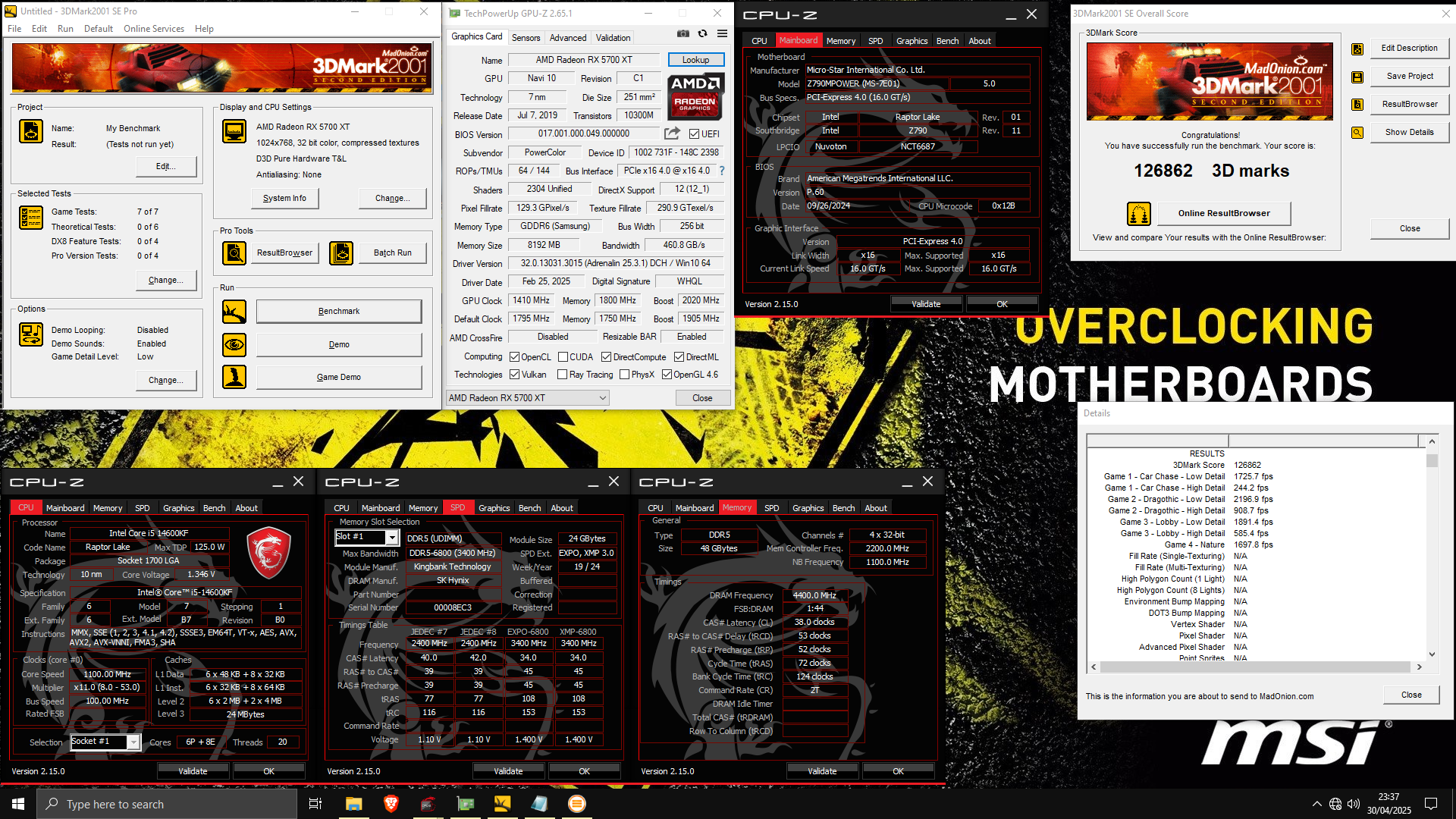
Task: Click the Online ResultBrowser yellow icon
Action: pyautogui.click(x=1139, y=214)
